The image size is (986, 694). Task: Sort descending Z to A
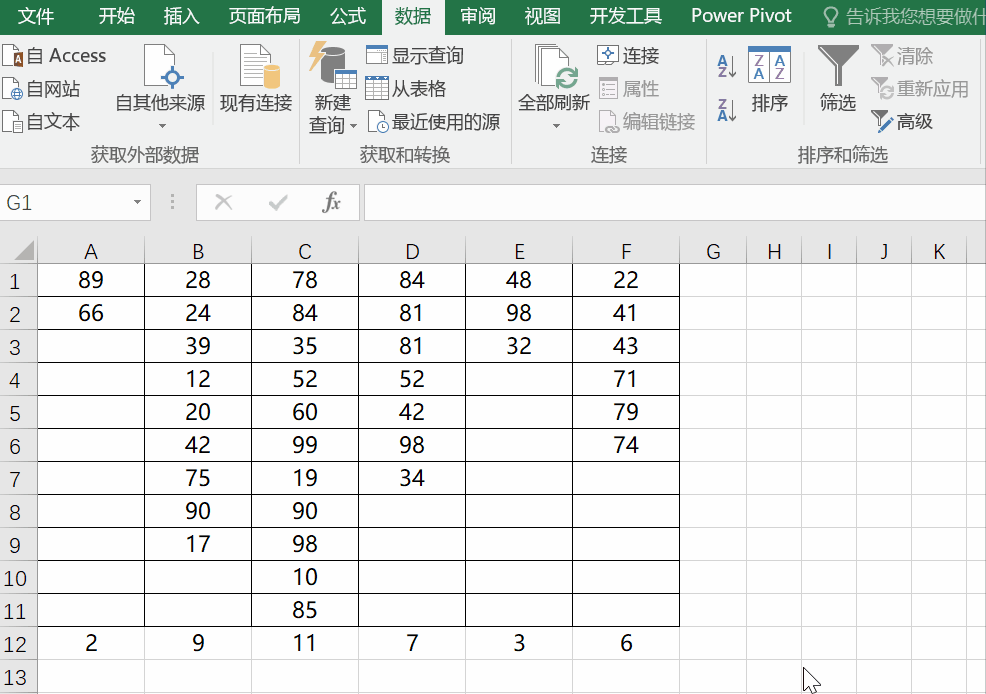click(726, 110)
